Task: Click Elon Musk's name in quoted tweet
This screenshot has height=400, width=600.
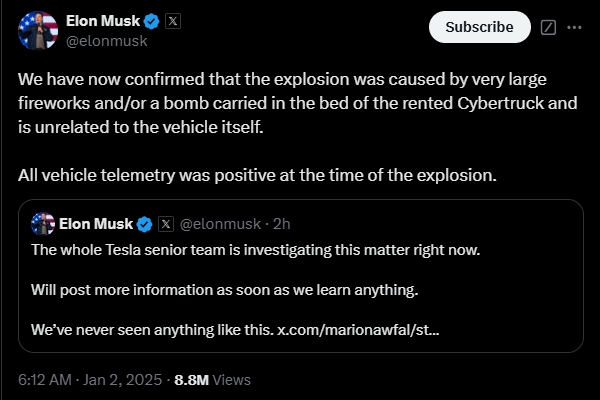Action: (x=96, y=222)
